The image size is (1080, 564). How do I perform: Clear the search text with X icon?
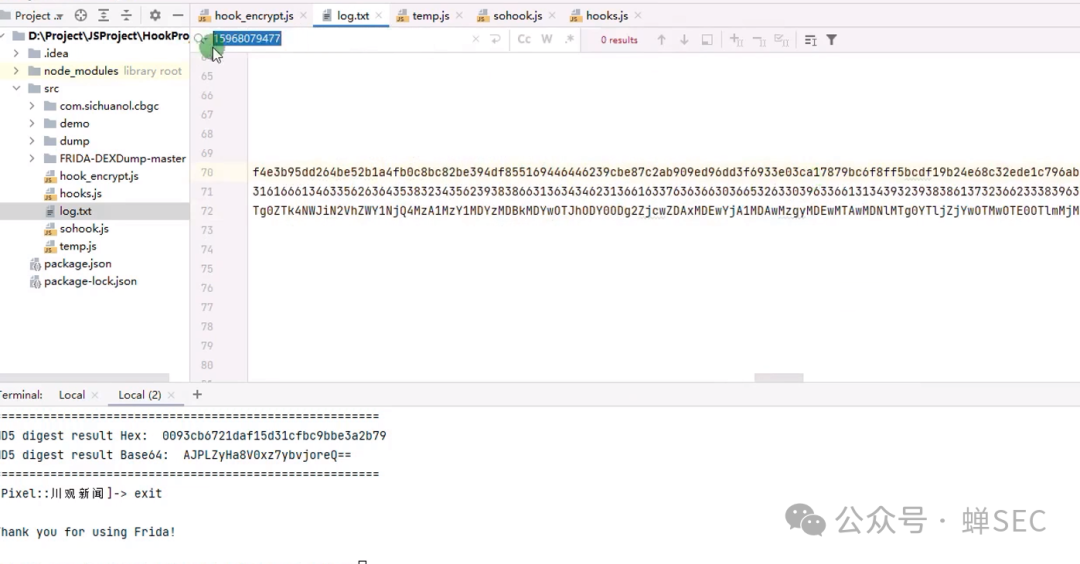pos(475,39)
